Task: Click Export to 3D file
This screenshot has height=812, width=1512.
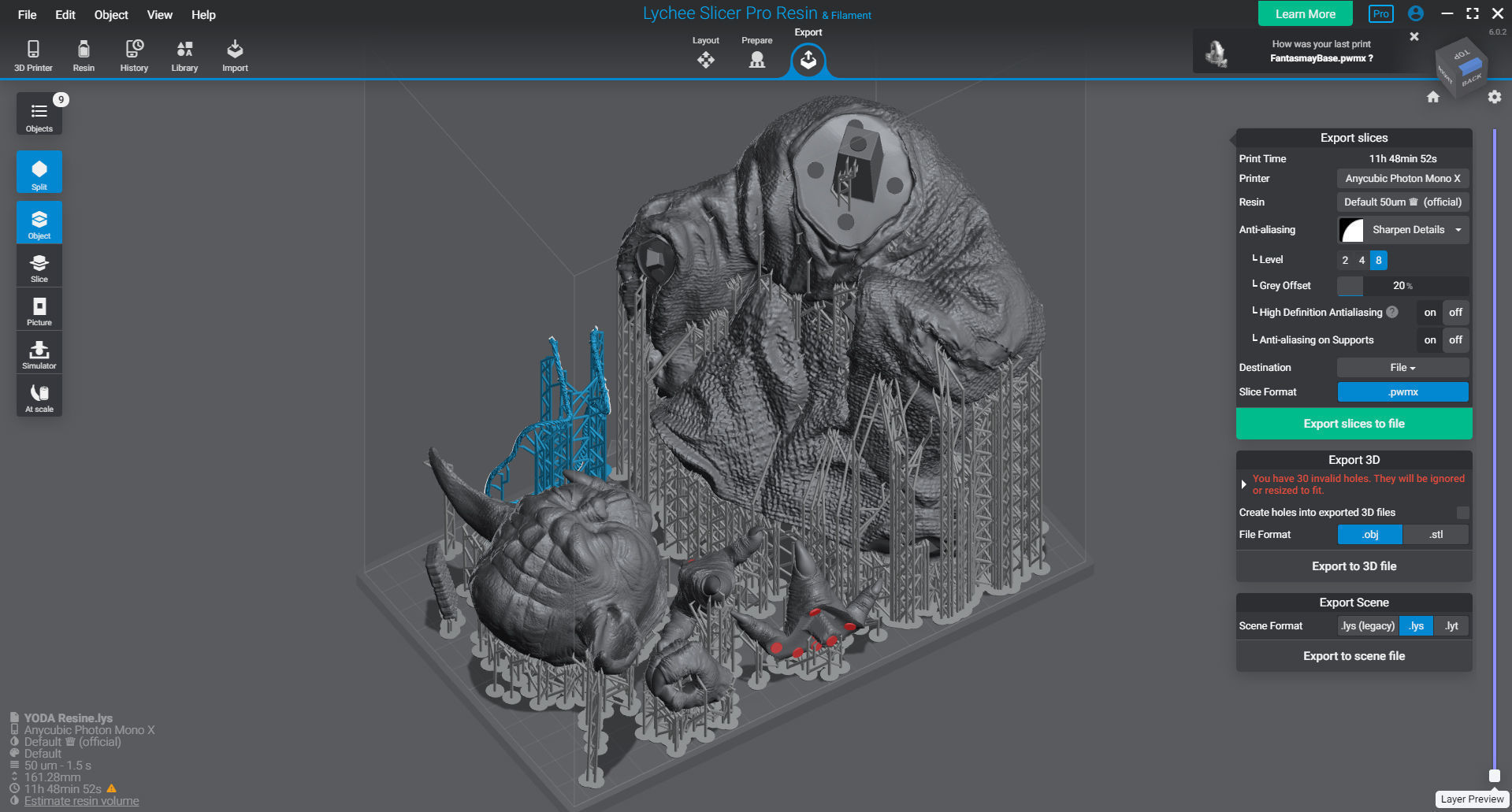Action: tap(1354, 566)
